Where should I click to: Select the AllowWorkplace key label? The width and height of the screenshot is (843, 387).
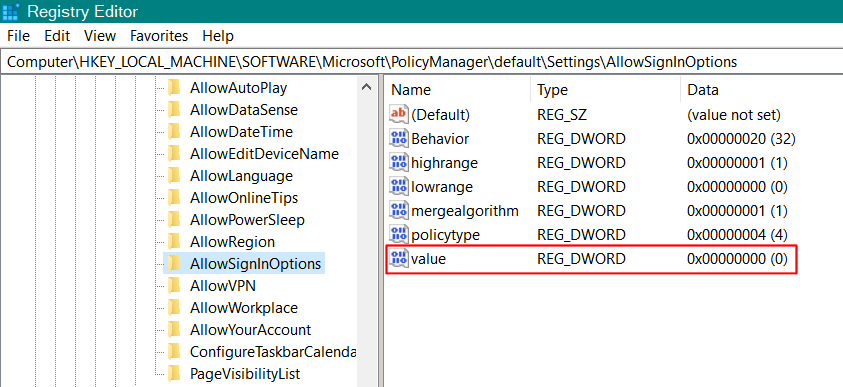coord(244,307)
